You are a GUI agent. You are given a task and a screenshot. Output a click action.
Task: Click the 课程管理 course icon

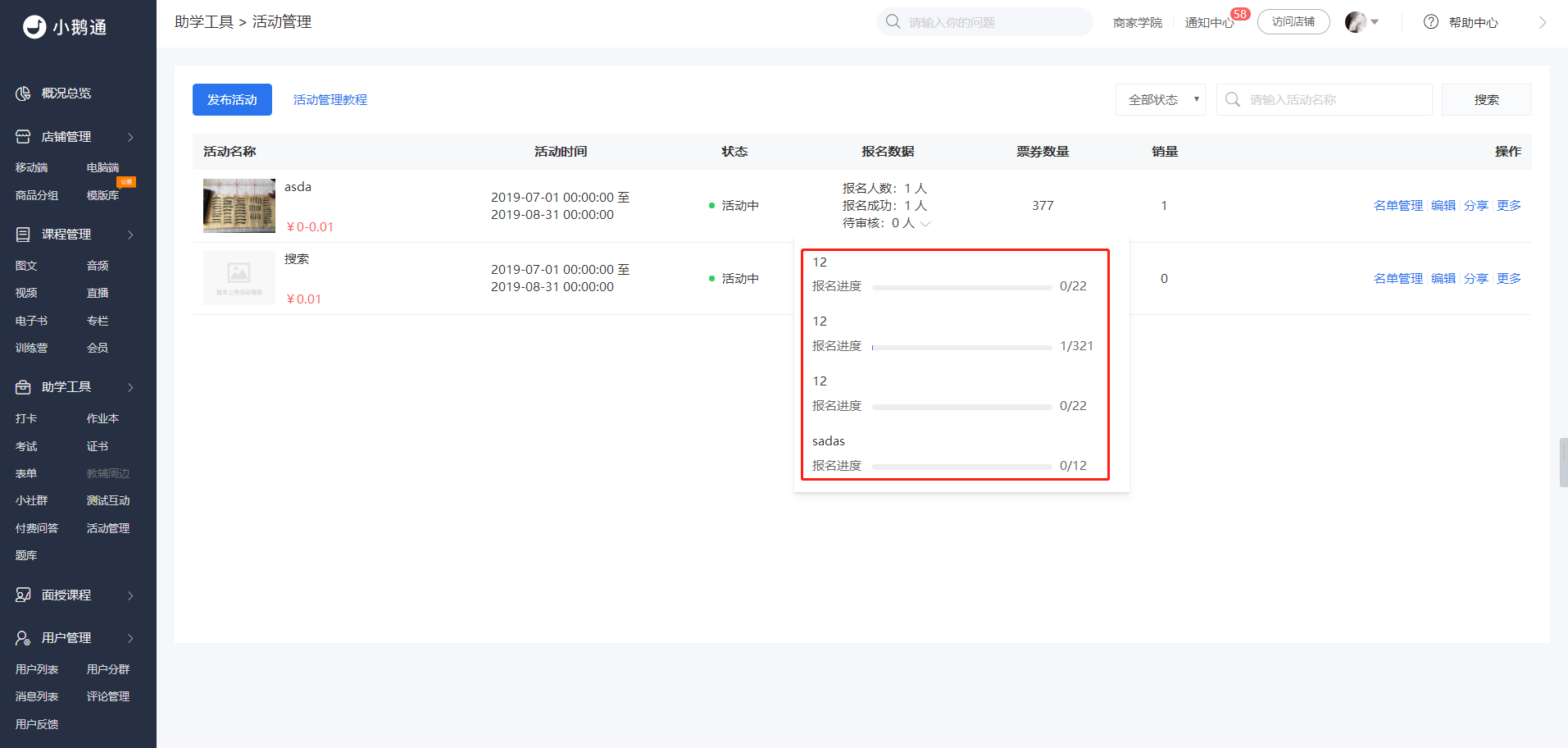click(x=23, y=235)
